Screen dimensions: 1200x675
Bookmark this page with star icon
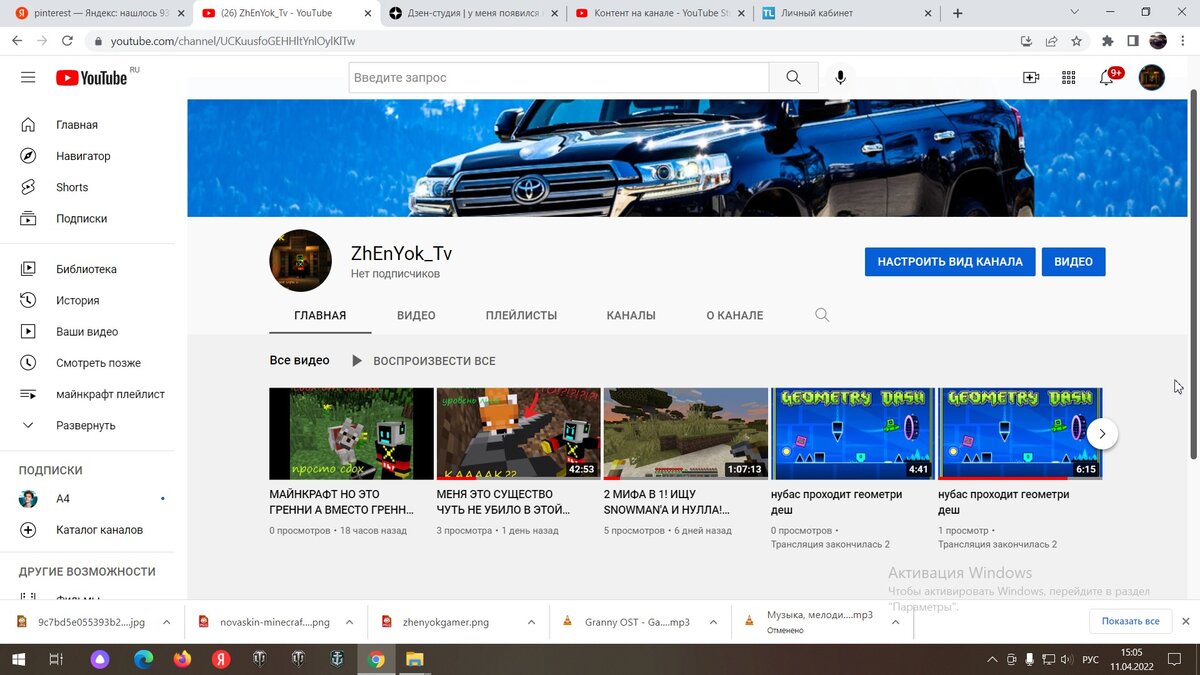[x=1076, y=41]
